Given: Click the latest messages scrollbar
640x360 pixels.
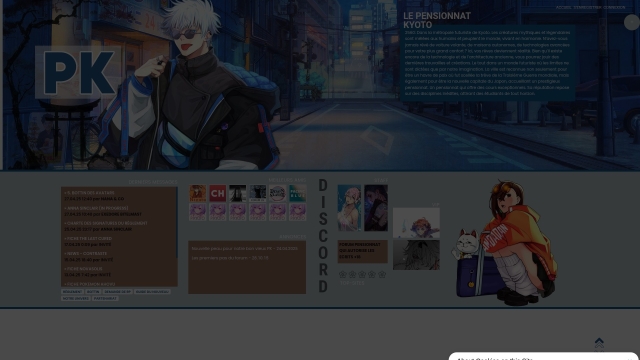Looking at the screenshot, I should pyautogui.click(x=177, y=222).
